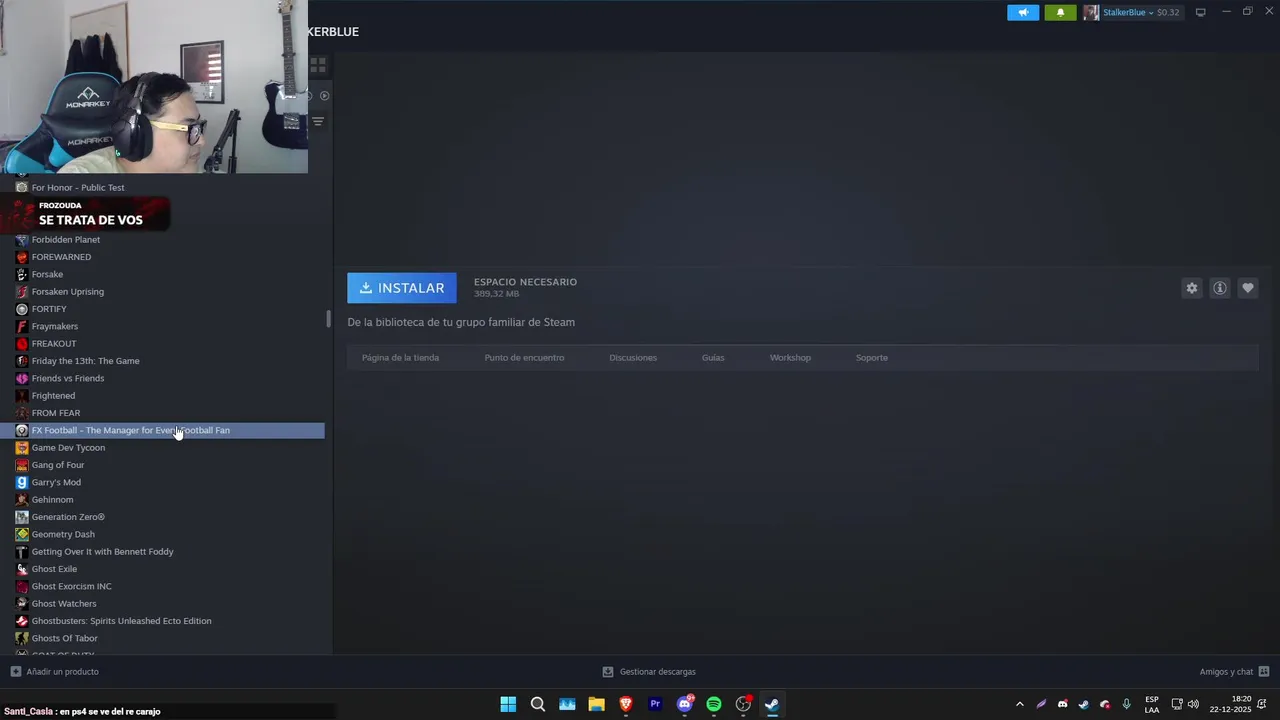Open Spotify from the taskbar
Viewport: 1280px width, 720px height.
714,704
